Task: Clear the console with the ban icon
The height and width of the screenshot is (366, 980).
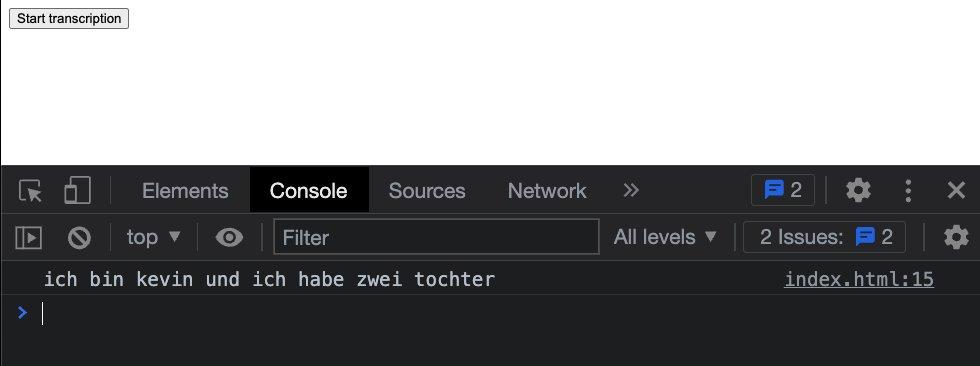Action: point(79,237)
